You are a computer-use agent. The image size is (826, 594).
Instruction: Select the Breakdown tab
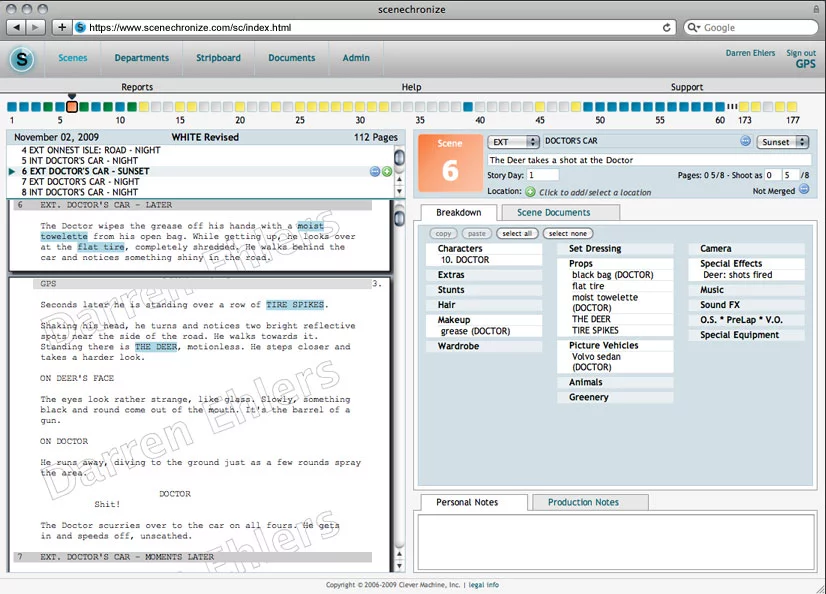coord(458,212)
